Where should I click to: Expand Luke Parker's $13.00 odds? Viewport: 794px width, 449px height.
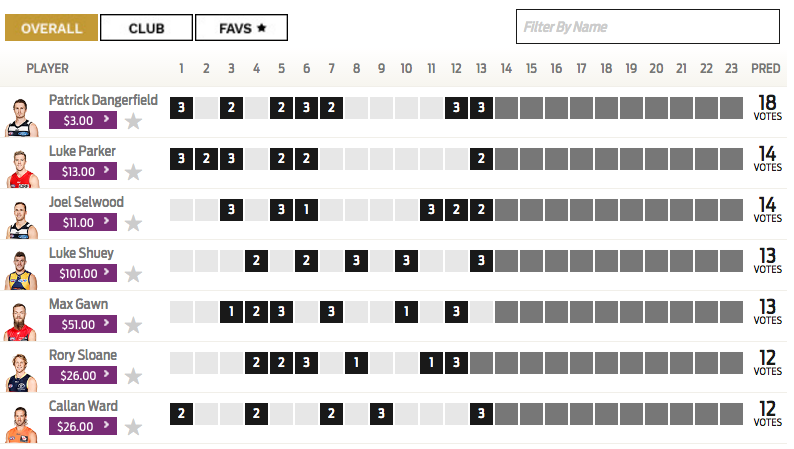coord(83,171)
